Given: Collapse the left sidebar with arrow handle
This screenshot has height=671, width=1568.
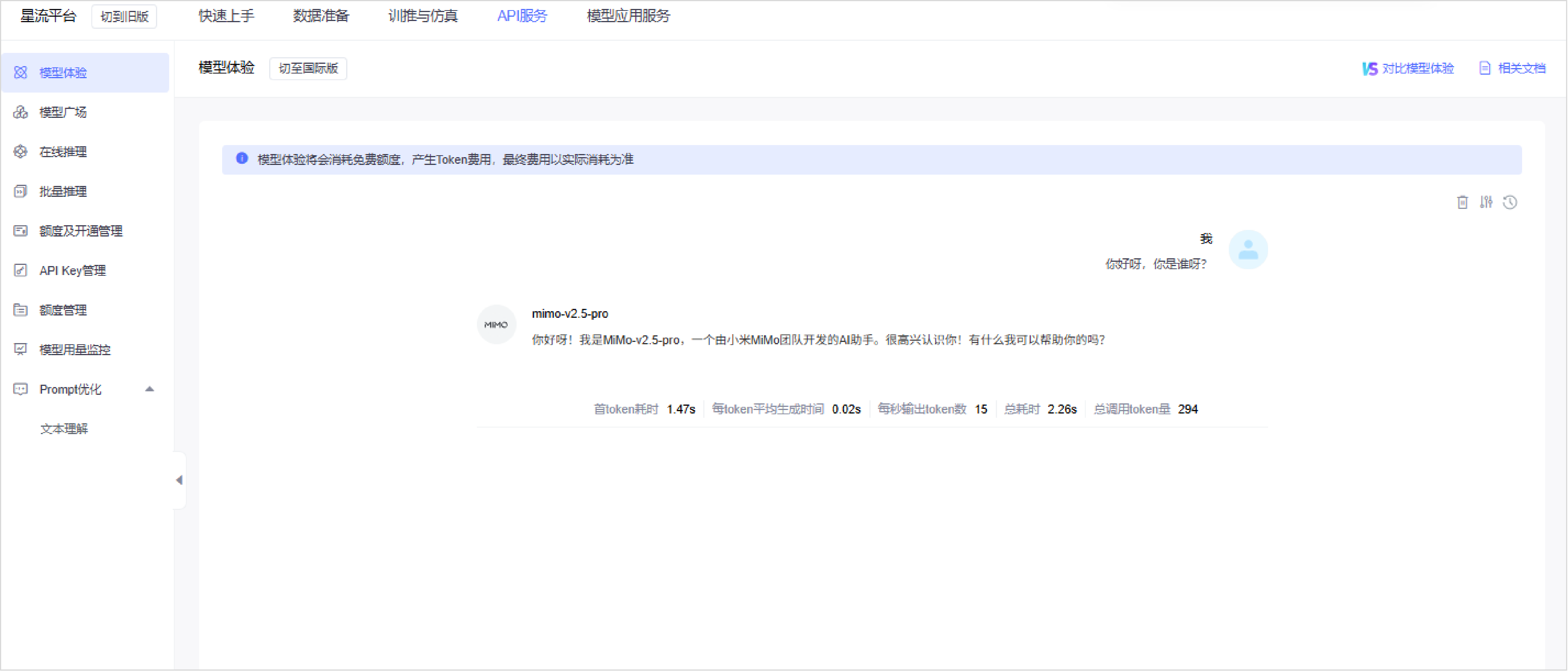Looking at the screenshot, I should (x=179, y=480).
